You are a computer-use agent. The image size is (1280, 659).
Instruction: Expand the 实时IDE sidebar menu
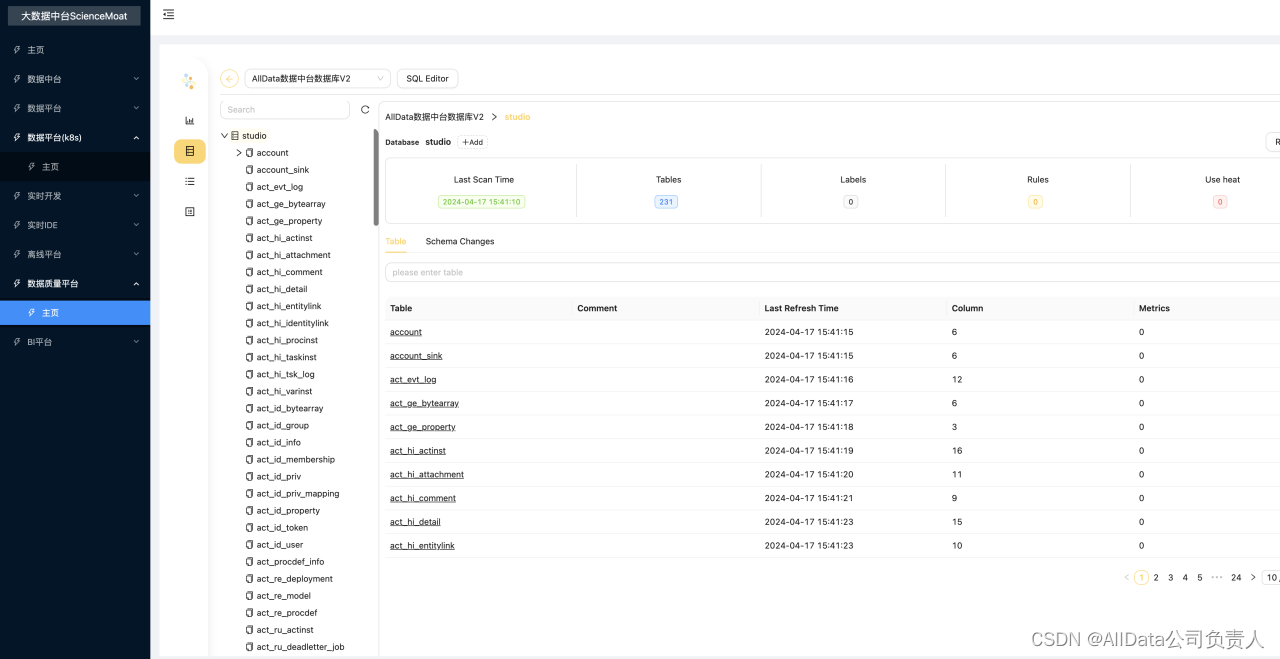(x=75, y=225)
